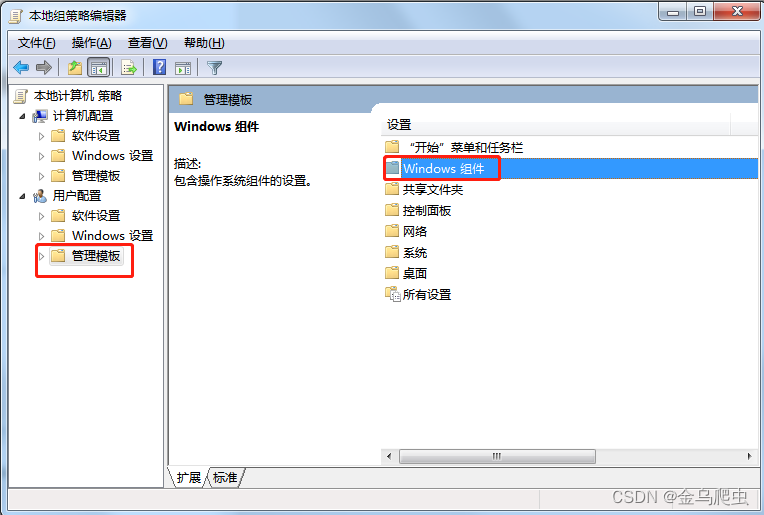Collapse the 计算机配置 tree node
This screenshot has width=764, height=515.
click(x=22, y=116)
